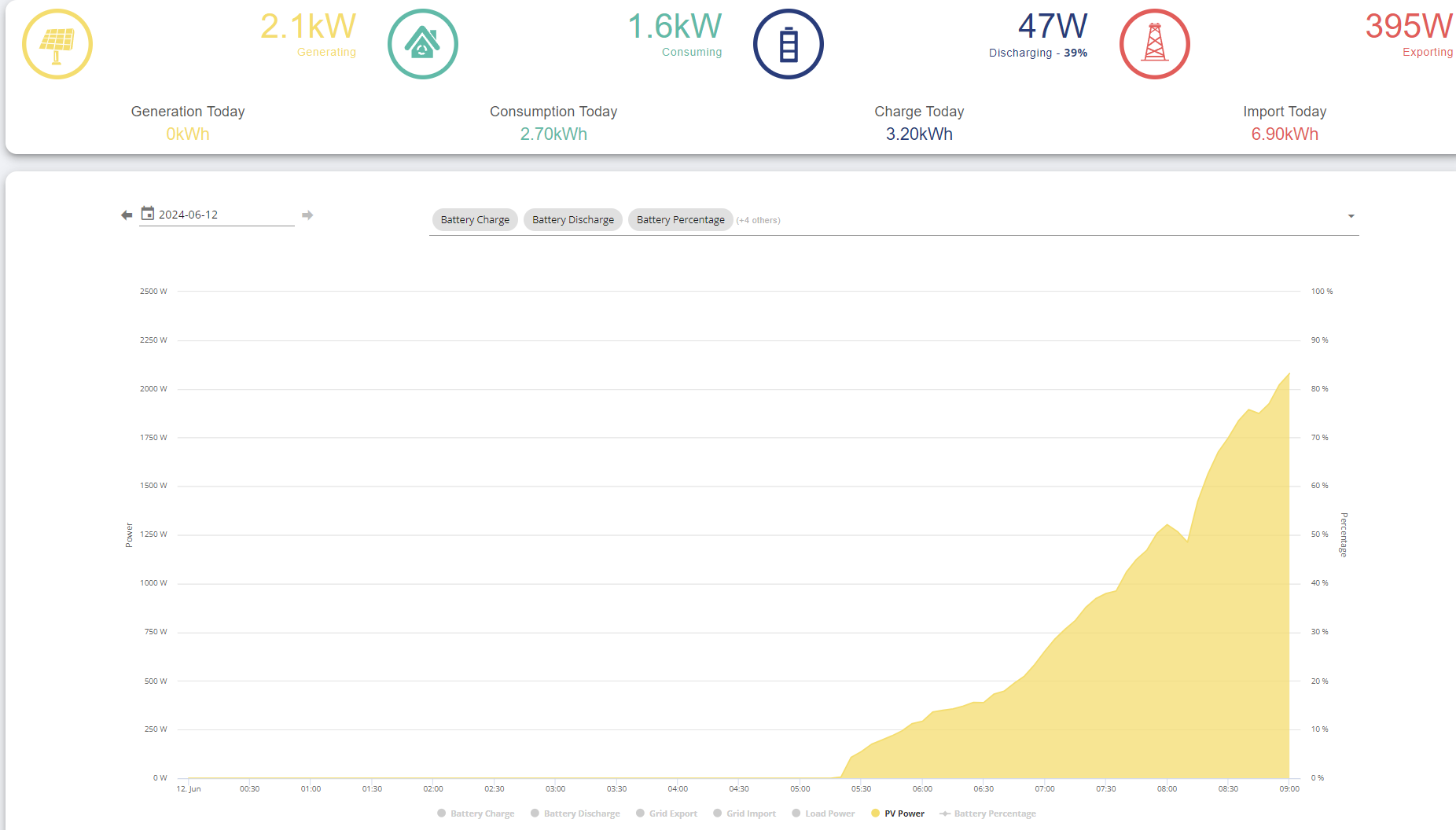
Task: Click the '+4 others' series indicator
Action: coord(758,221)
